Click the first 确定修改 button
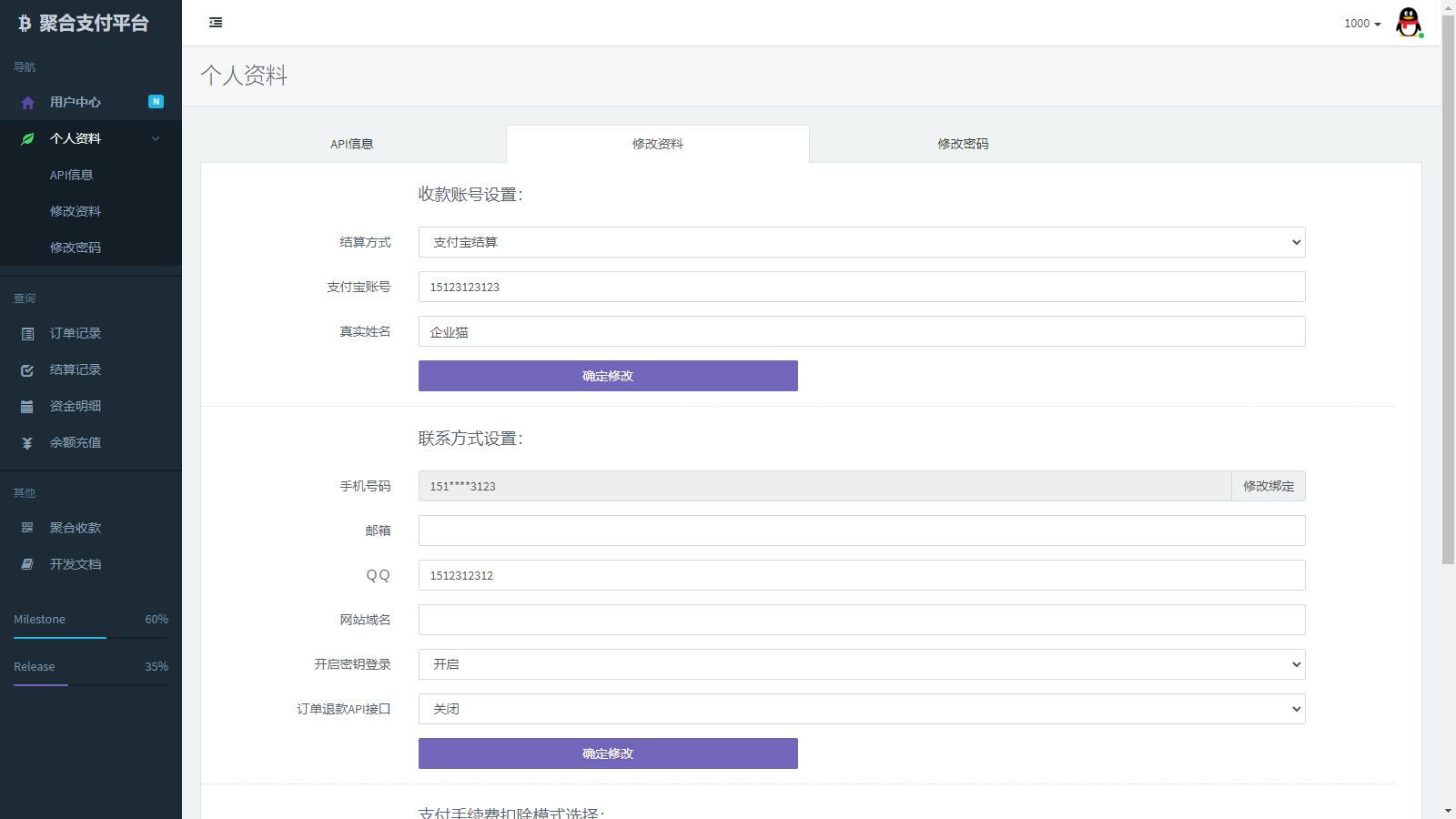The width and height of the screenshot is (1456, 819). [x=606, y=375]
